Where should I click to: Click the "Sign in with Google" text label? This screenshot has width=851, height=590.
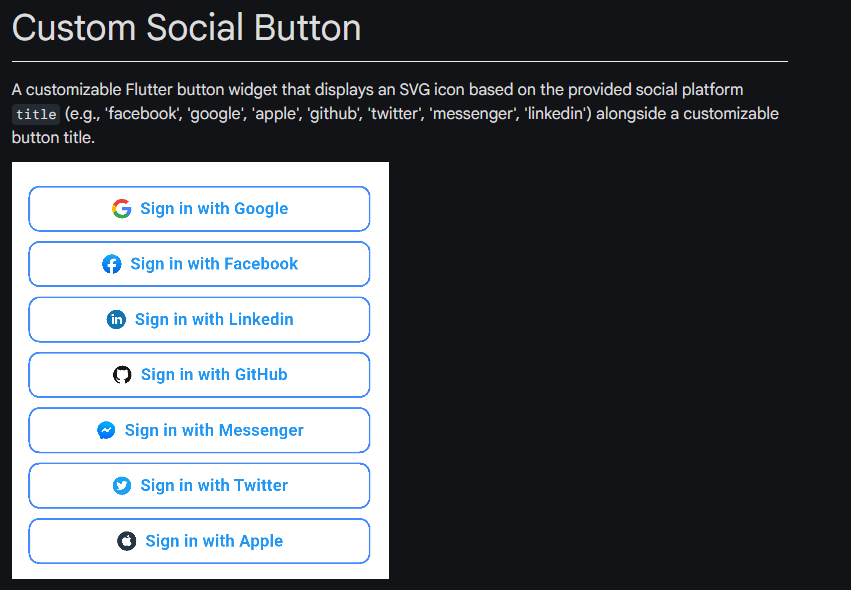point(213,208)
